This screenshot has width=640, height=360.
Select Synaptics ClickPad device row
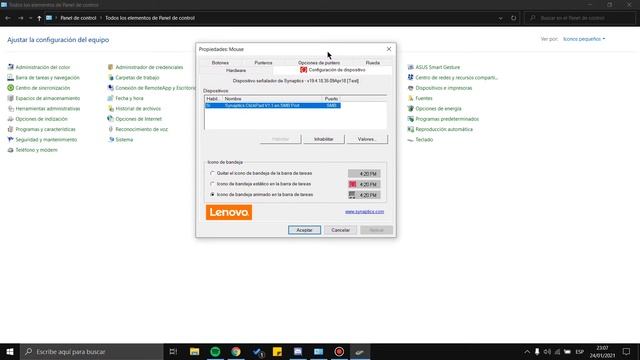[272, 105]
